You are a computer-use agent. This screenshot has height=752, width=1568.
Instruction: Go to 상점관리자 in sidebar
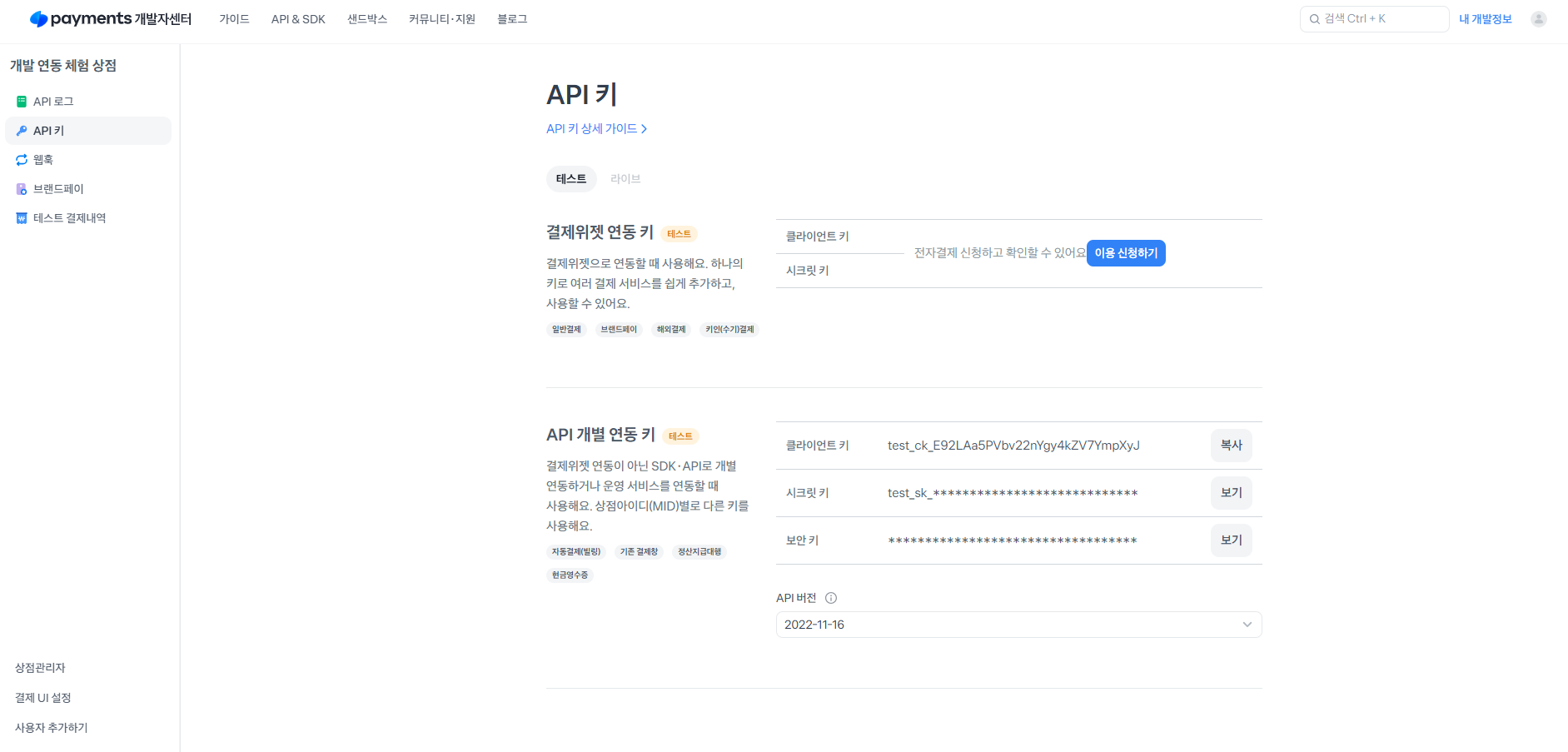[40, 668]
